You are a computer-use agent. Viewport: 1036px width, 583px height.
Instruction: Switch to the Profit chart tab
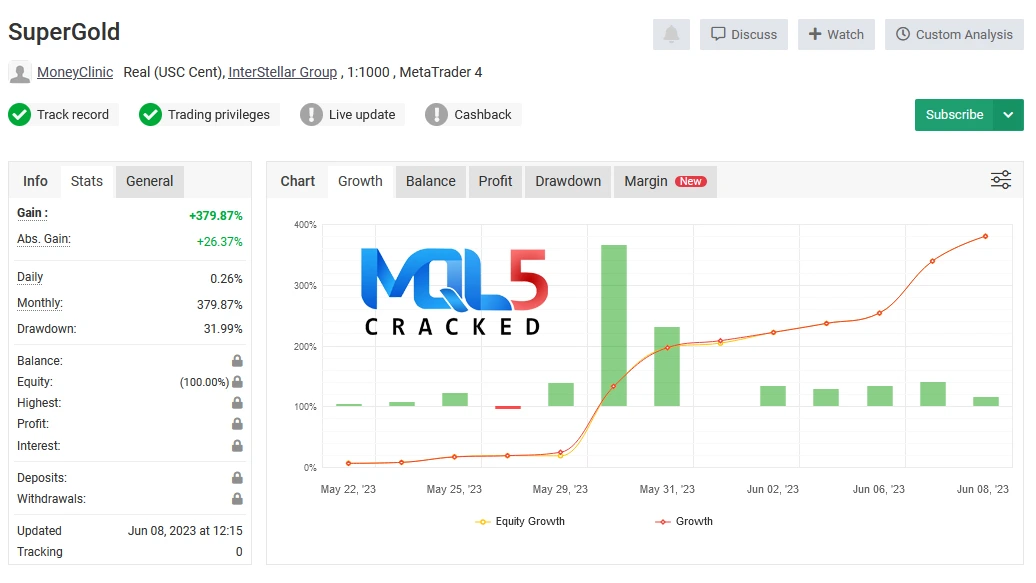click(496, 181)
